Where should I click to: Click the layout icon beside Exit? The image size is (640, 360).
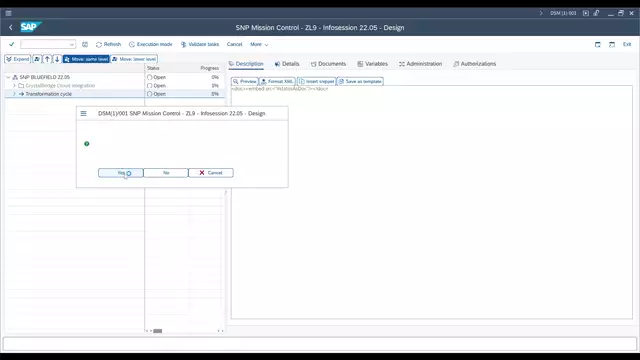click(x=612, y=44)
